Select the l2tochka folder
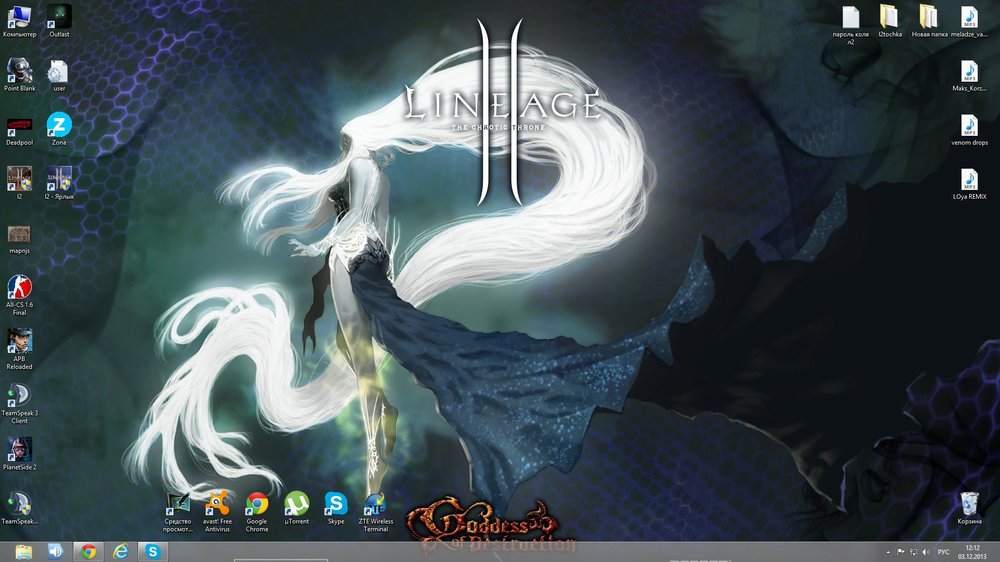Image resolution: width=1000 pixels, height=562 pixels. (889, 17)
